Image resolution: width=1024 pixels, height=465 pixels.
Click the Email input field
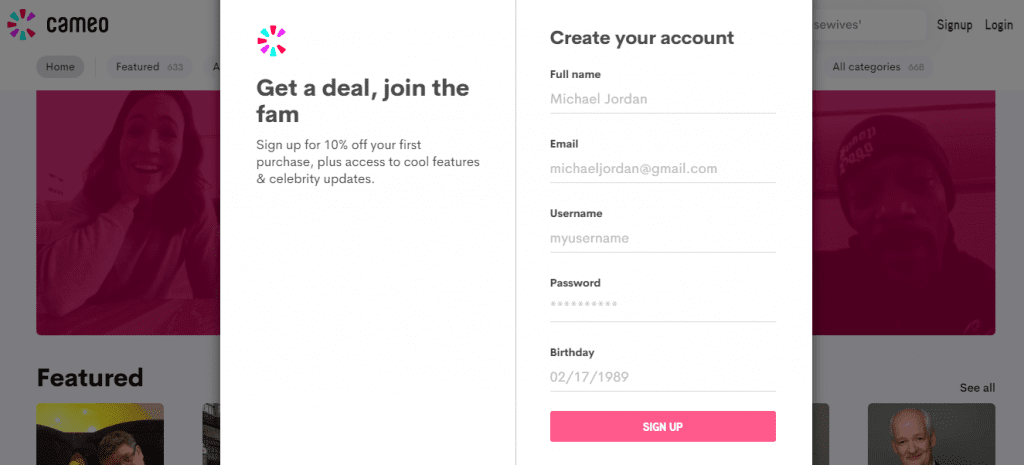(x=662, y=169)
